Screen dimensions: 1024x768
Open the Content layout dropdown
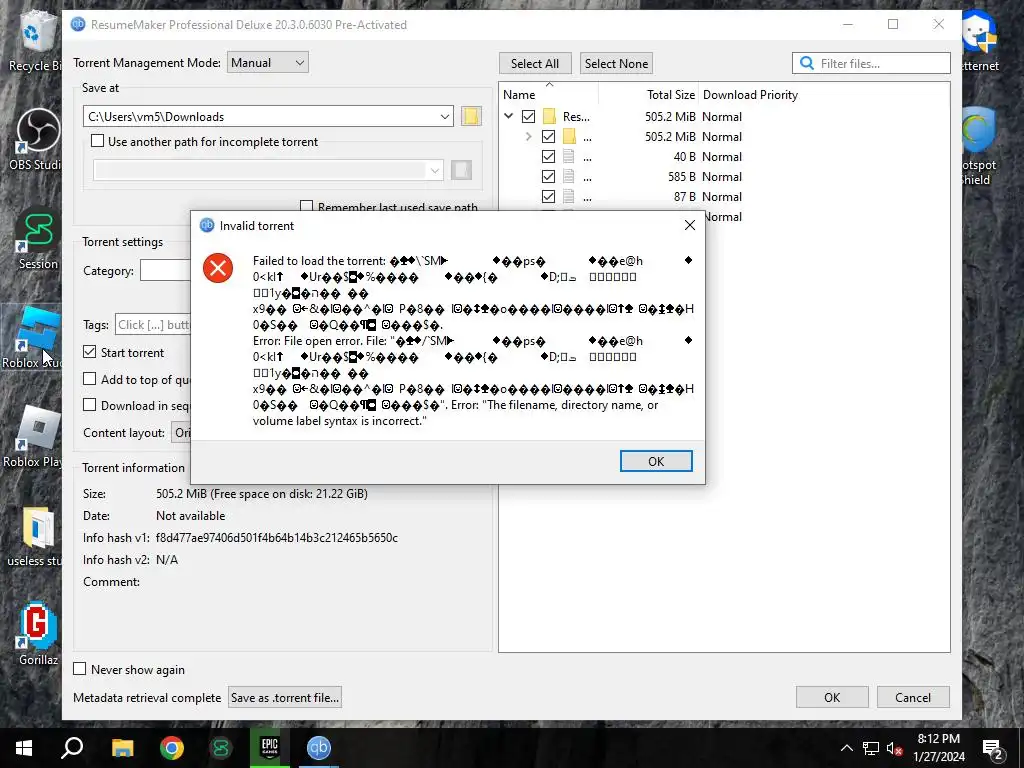[181, 432]
